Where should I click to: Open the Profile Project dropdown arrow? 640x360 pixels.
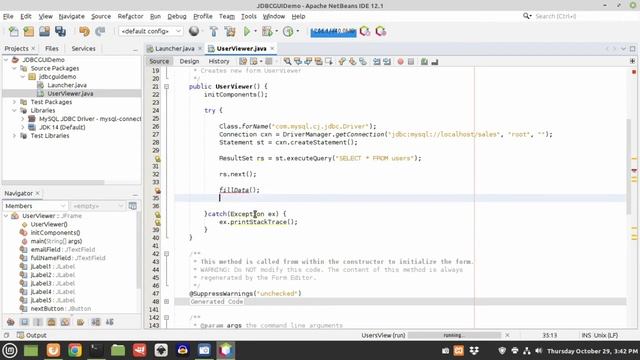point(298,31)
